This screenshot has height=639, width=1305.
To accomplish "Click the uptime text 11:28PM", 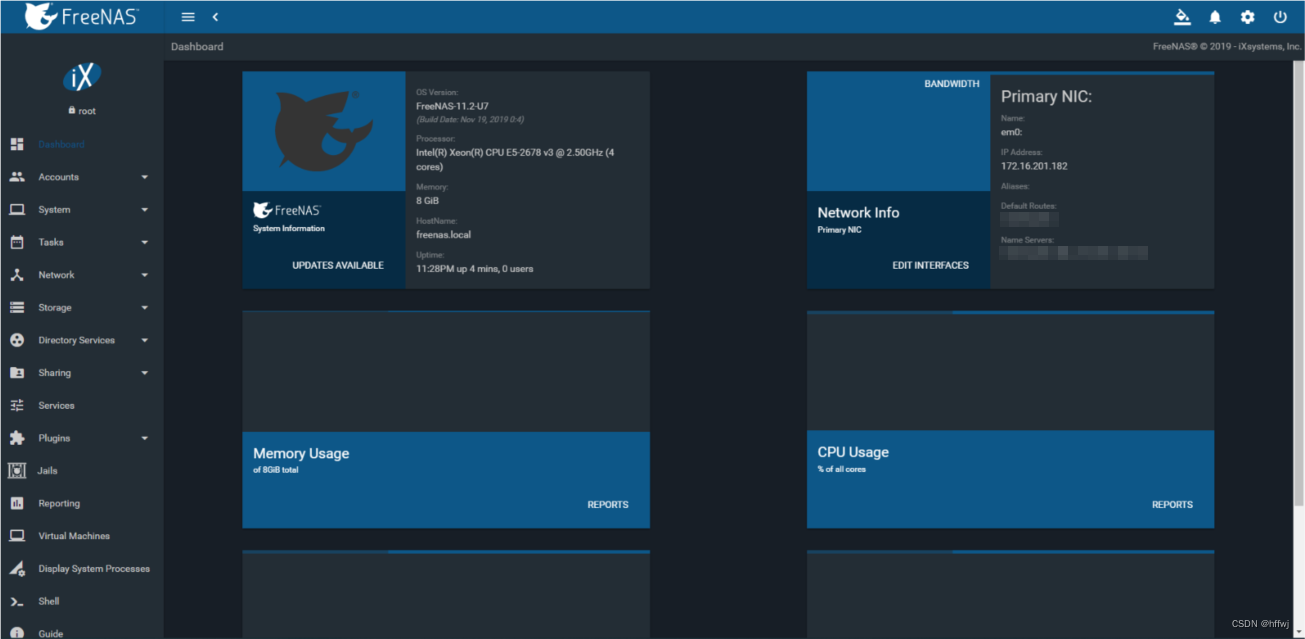I will (x=475, y=269).
